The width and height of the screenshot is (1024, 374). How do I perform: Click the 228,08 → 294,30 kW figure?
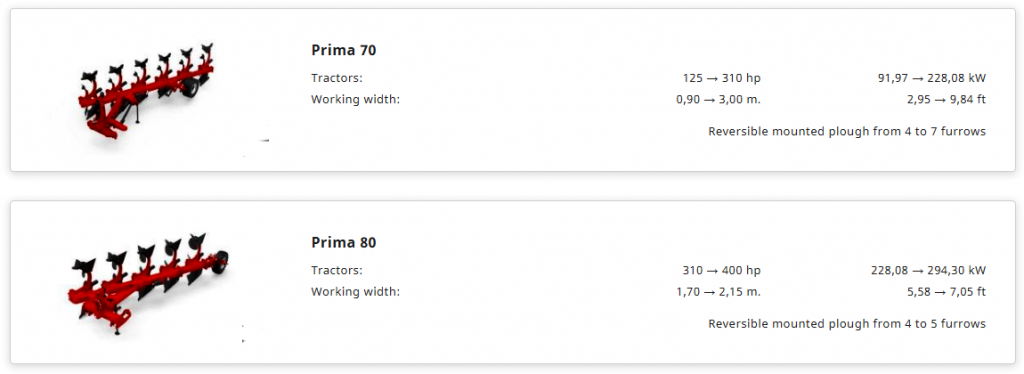(928, 270)
